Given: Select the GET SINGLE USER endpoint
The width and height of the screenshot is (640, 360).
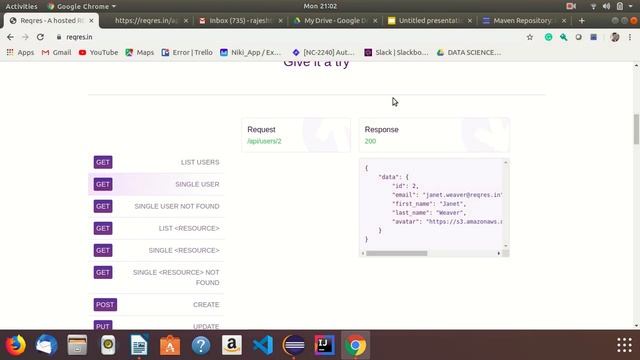Looking at the screenshot, I should tap(156, 184).
